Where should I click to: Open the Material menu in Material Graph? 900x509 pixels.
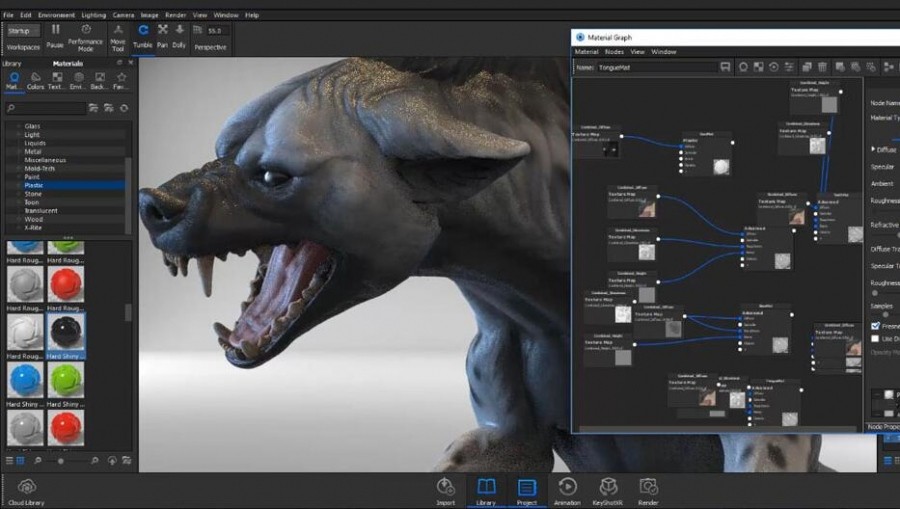(x=587, y=52)
